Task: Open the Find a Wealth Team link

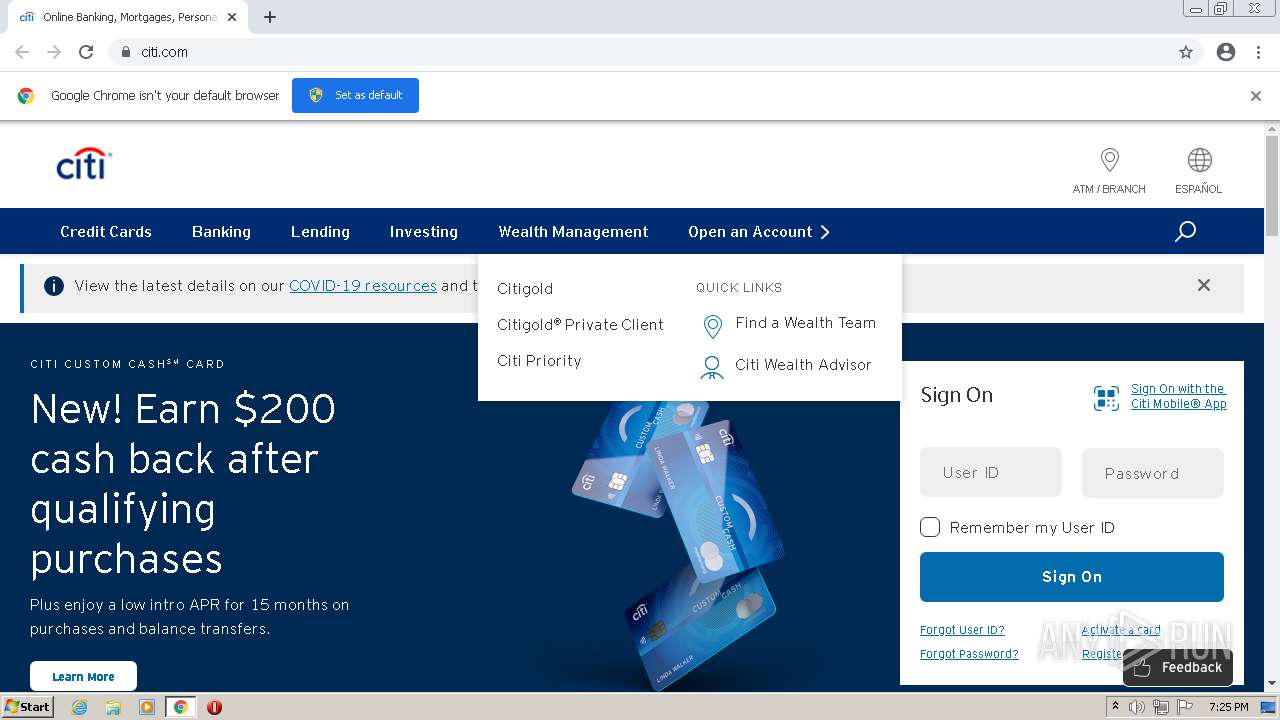Action: coord(805,323)
